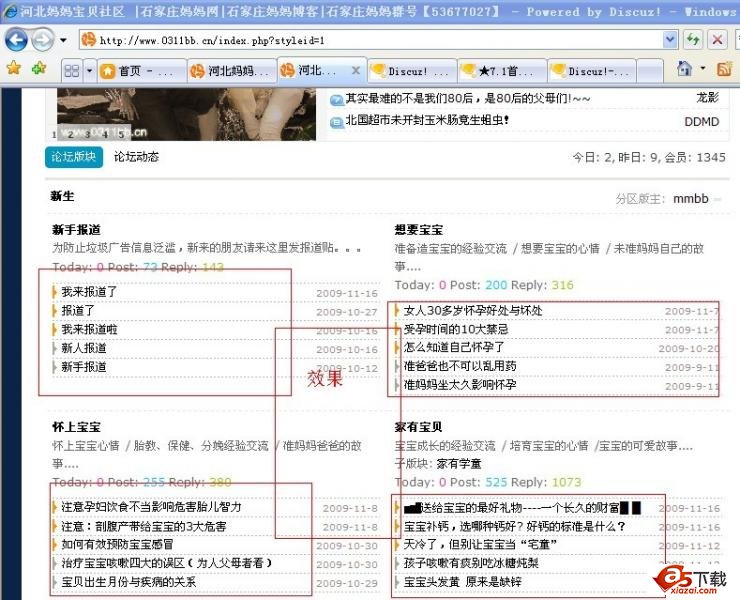Open the Quick Tabs grid icon

pyautogui.click(x=71, y=71)
